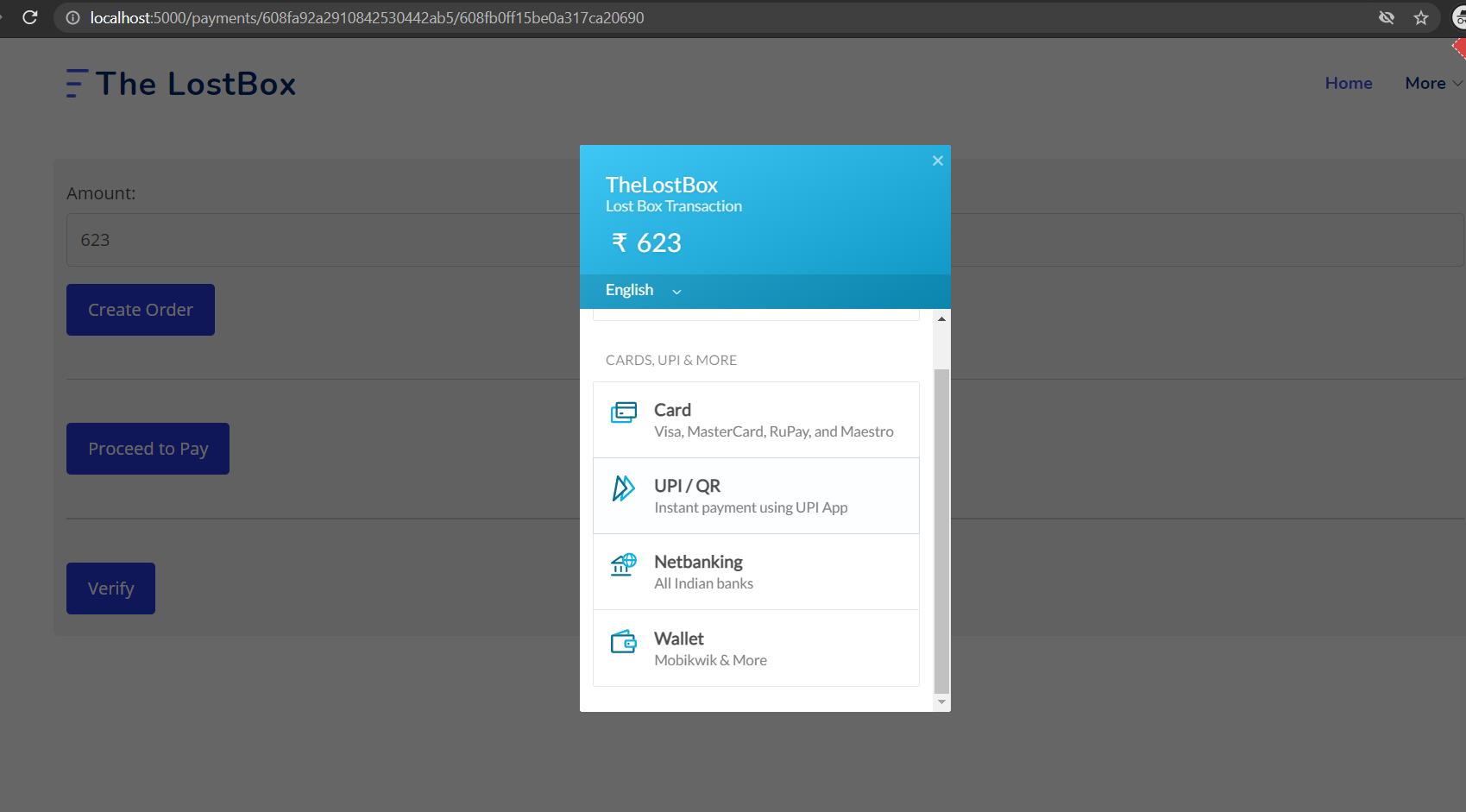Click The LostBox site title
The width and height of the screenshot is (1466, 812).
196,84
